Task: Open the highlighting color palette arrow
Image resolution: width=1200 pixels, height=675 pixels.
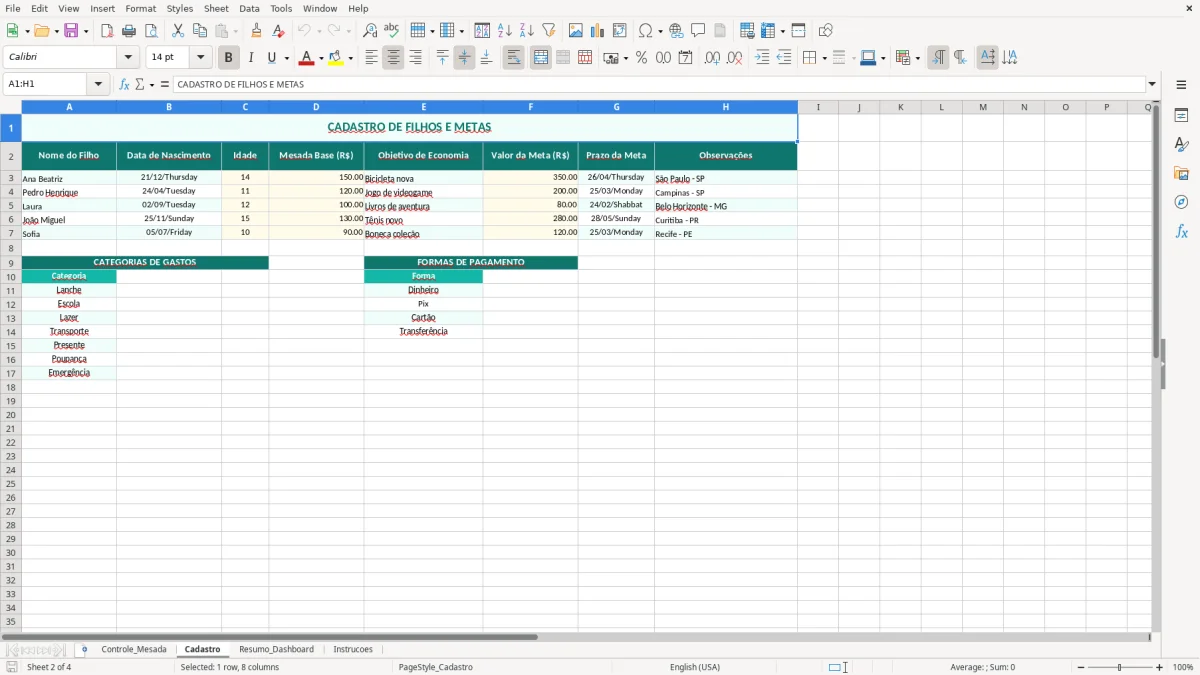Action: click(350, 58)
